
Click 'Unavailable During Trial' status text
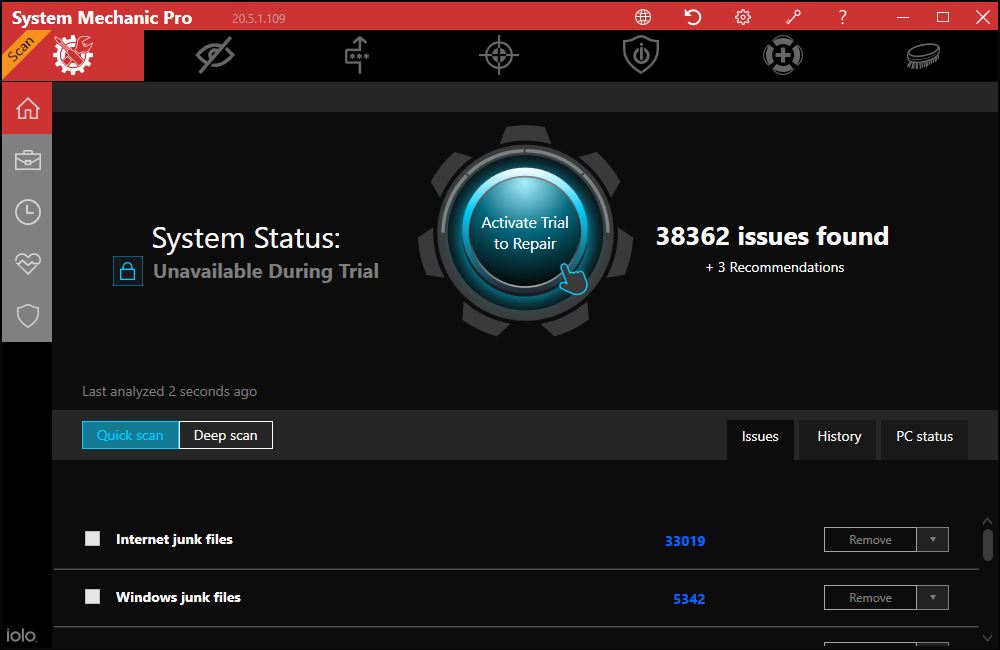[266, 271]
